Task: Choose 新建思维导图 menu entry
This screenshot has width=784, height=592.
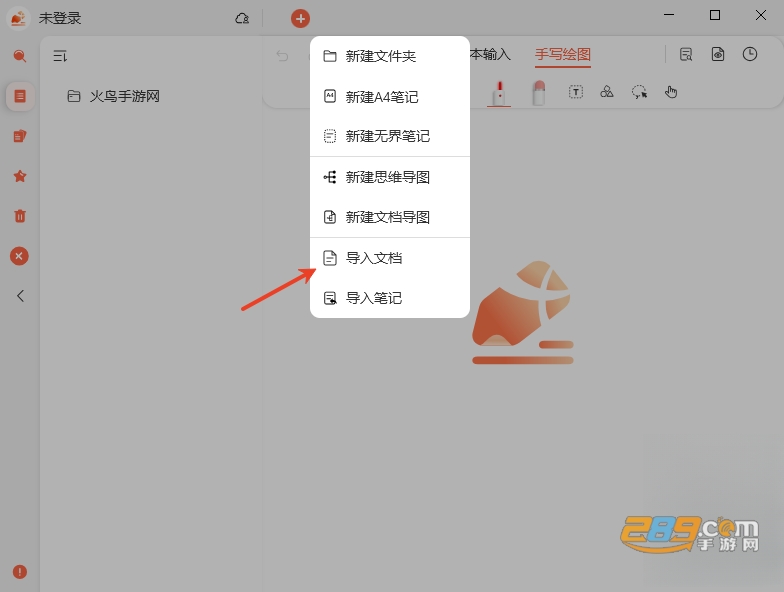Action: tap(390, 177)
